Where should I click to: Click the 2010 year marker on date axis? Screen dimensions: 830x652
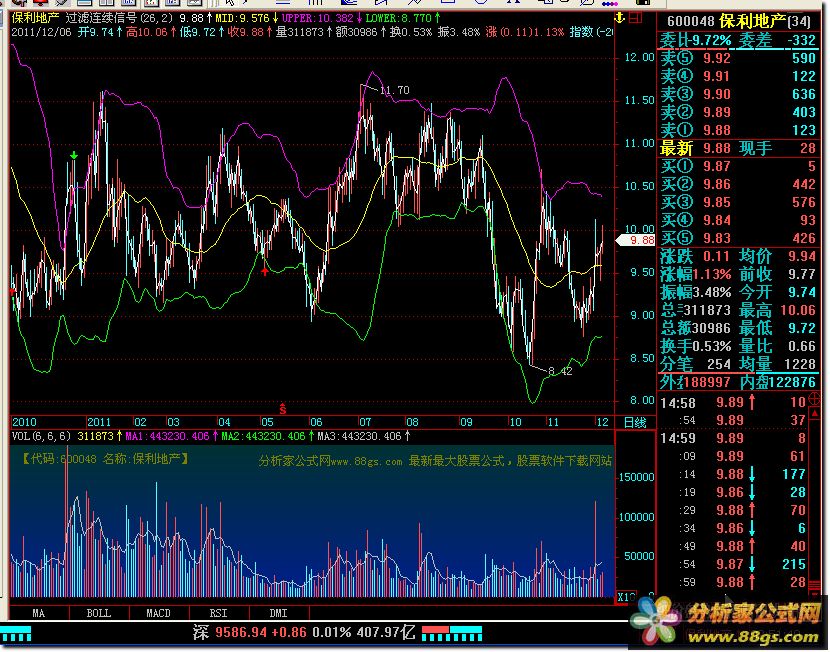[x=24, y=422]
